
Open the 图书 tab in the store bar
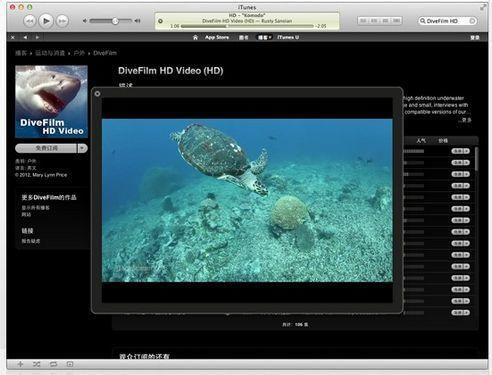[243, 37]
